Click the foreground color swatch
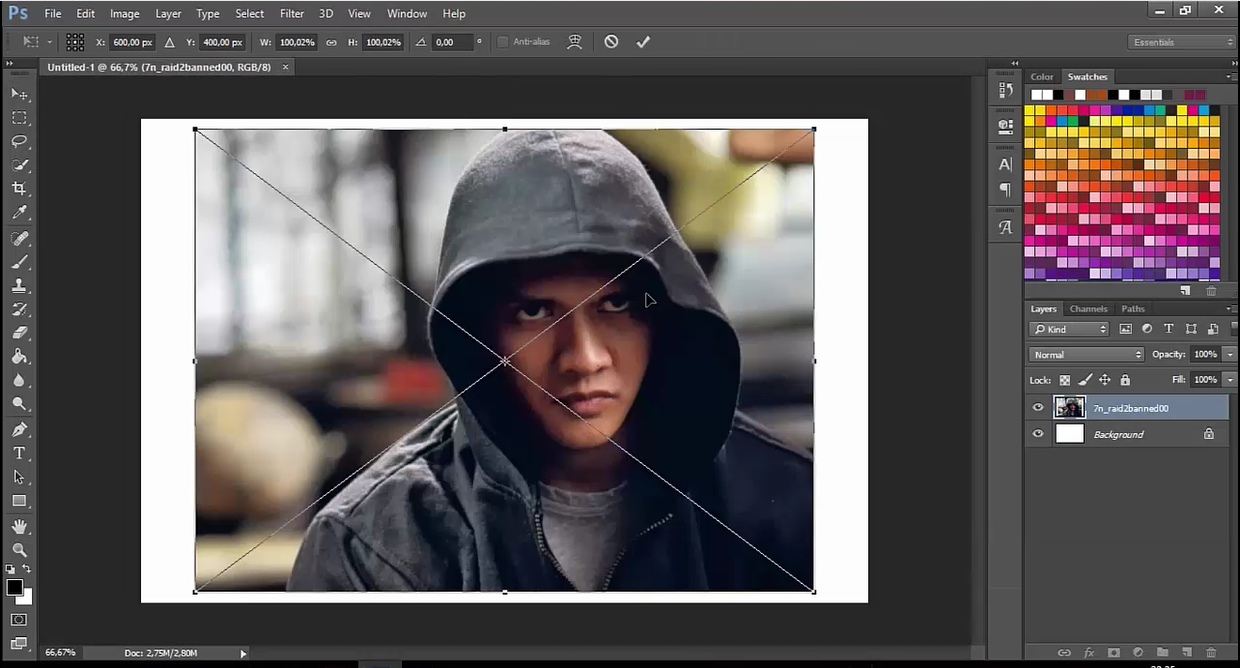The width and height of the screenshot is (1240, 668). (x=15, y=588)
